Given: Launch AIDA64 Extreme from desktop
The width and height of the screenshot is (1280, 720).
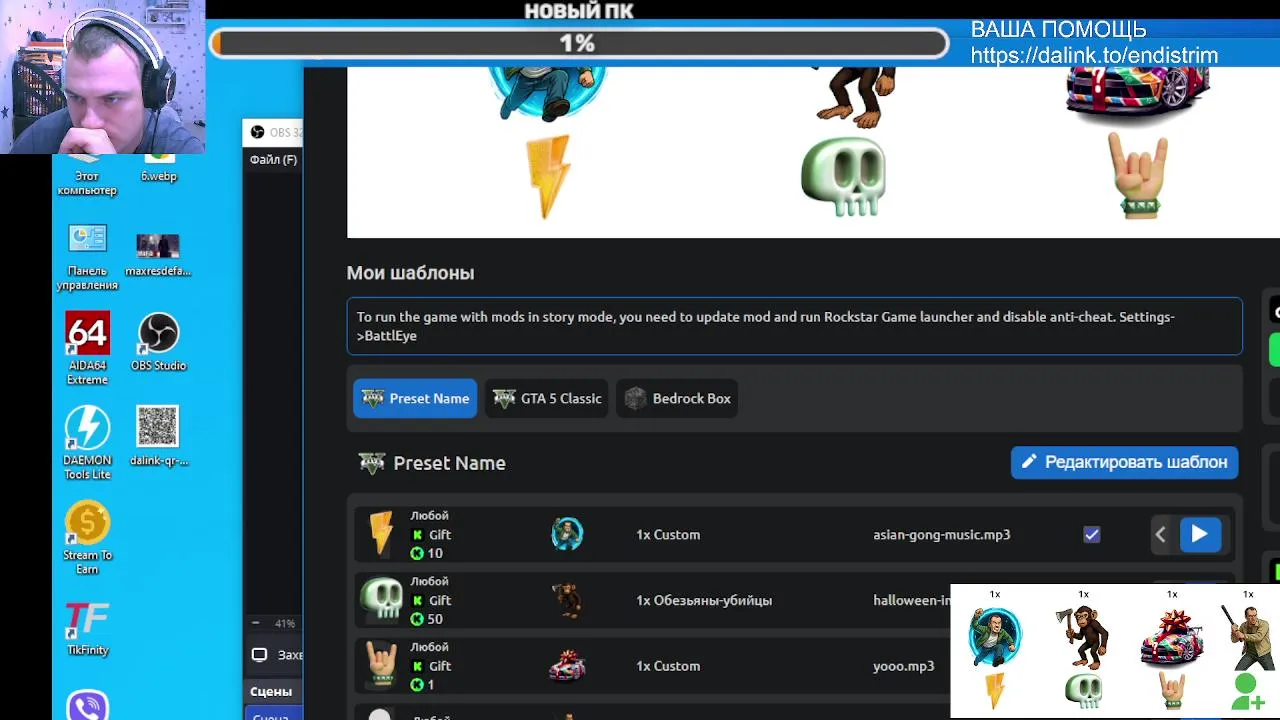Looking at the screenshot, I should point(87,349).
